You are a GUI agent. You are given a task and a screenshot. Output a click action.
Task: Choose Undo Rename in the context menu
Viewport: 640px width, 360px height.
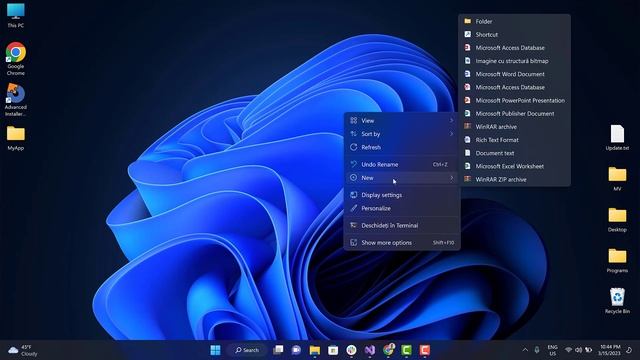(402, 164)
